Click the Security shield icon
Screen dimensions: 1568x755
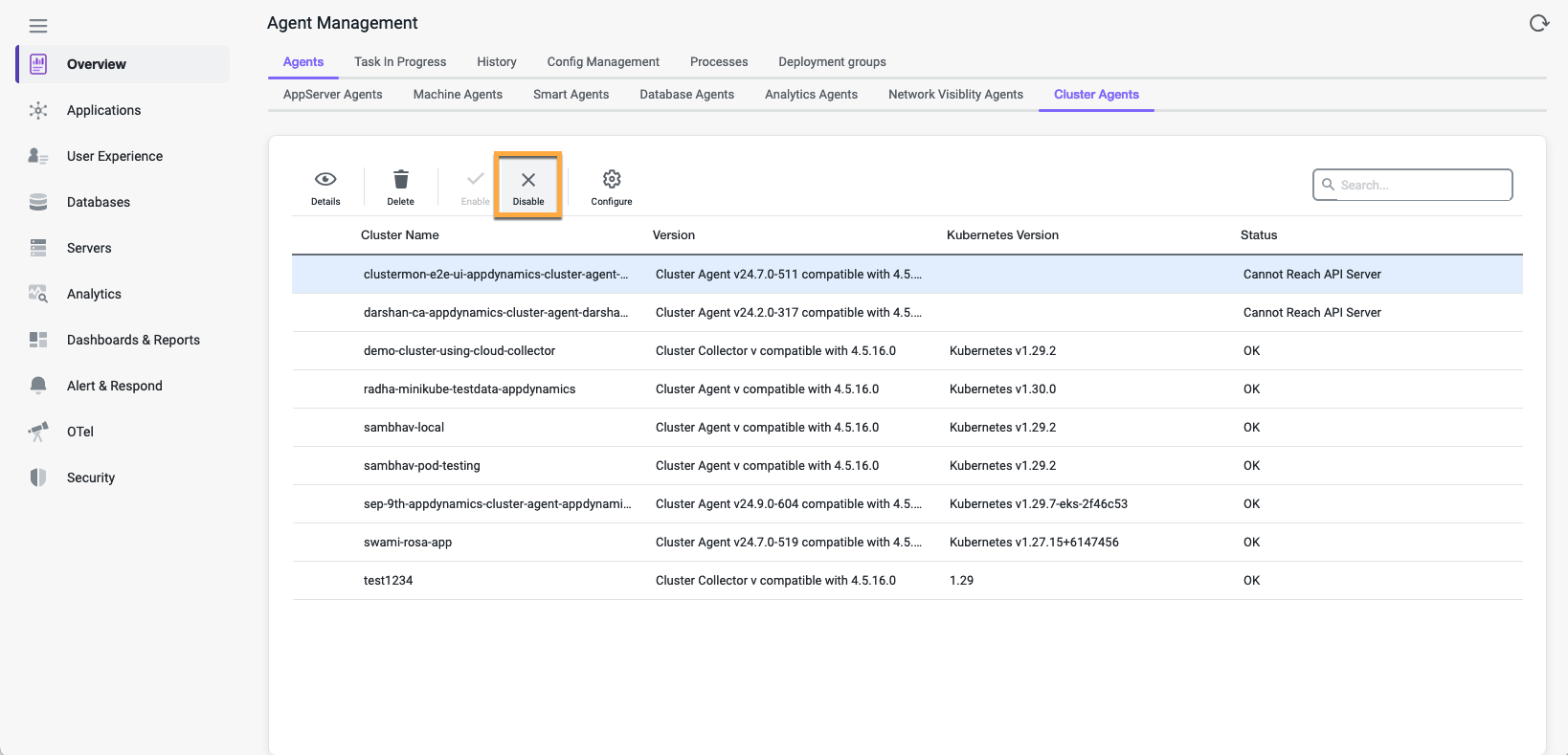click(x=38, y=477)
